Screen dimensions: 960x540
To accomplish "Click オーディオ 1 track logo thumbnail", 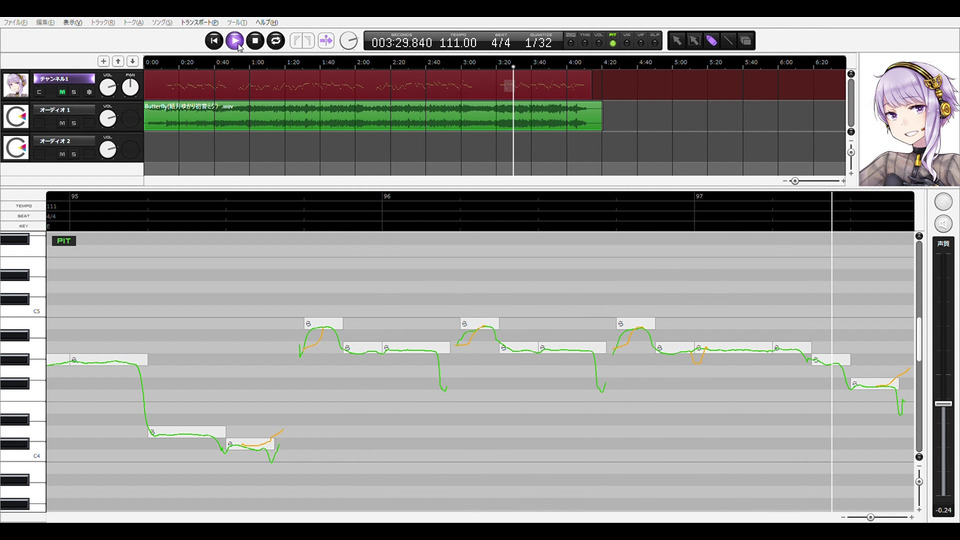I will tap(16, 116).
